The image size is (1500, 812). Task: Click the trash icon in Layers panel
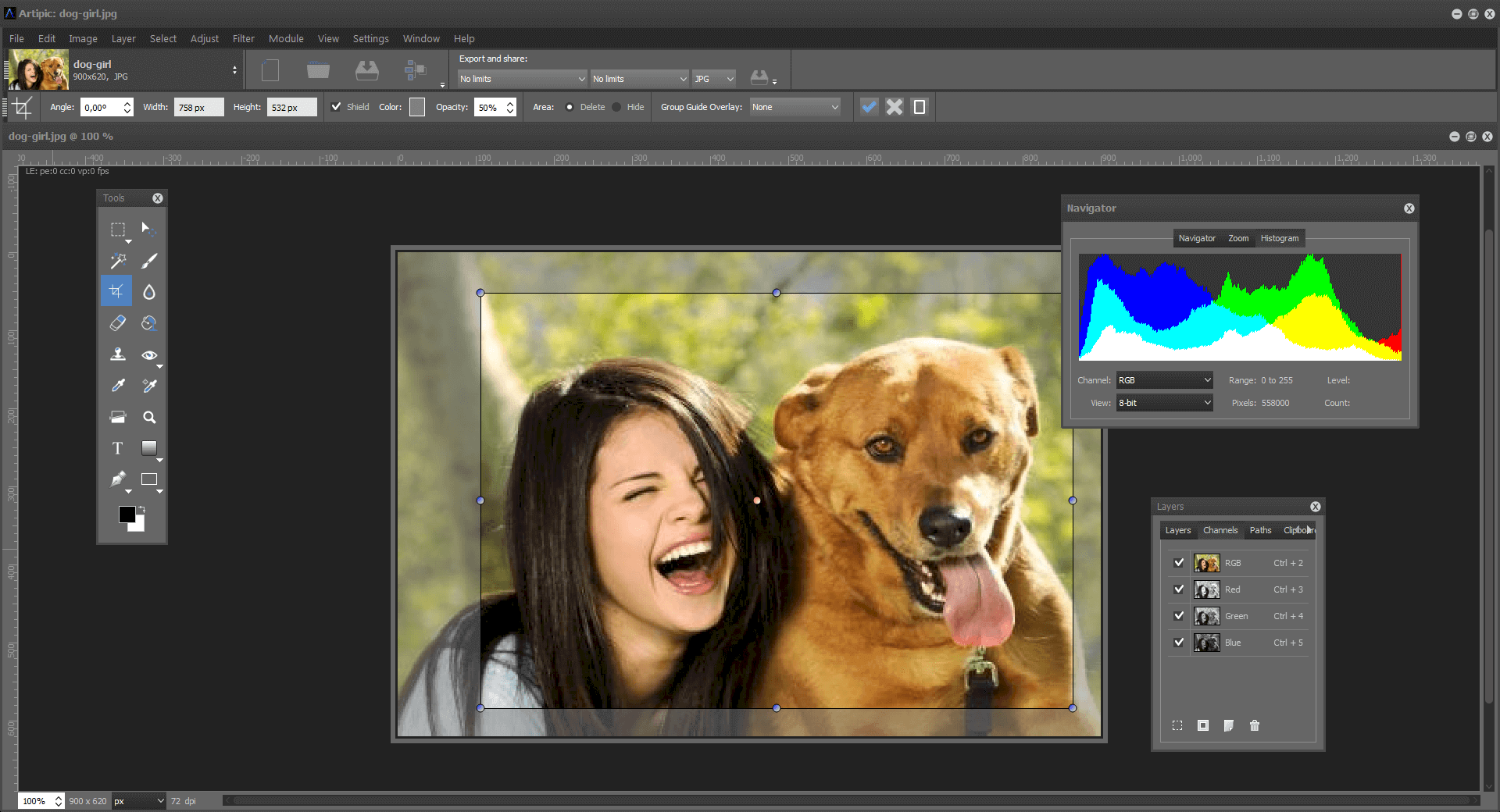[1255, 725]
